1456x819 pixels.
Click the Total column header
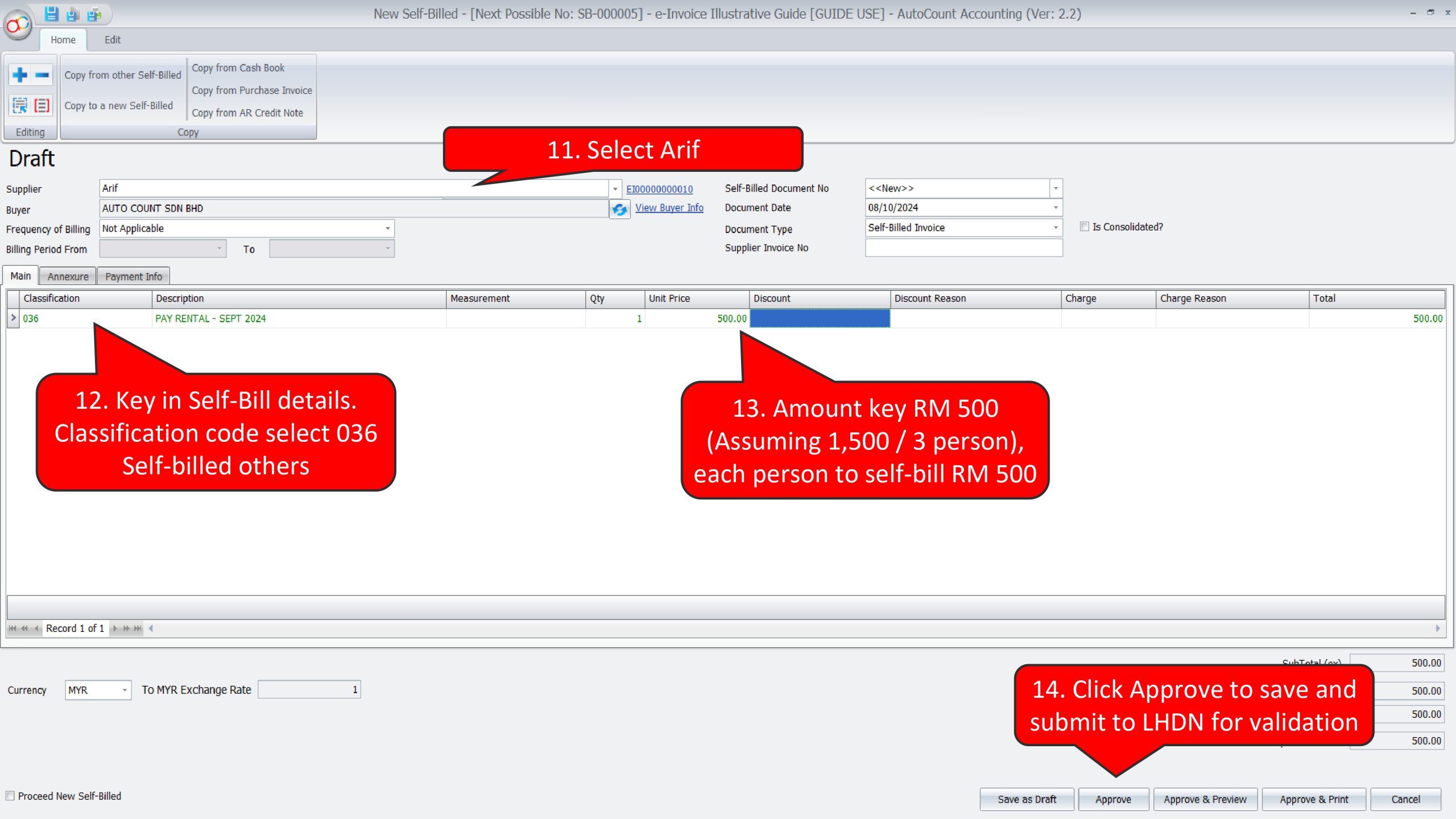pyautogui.click(x=1376, y=299)
